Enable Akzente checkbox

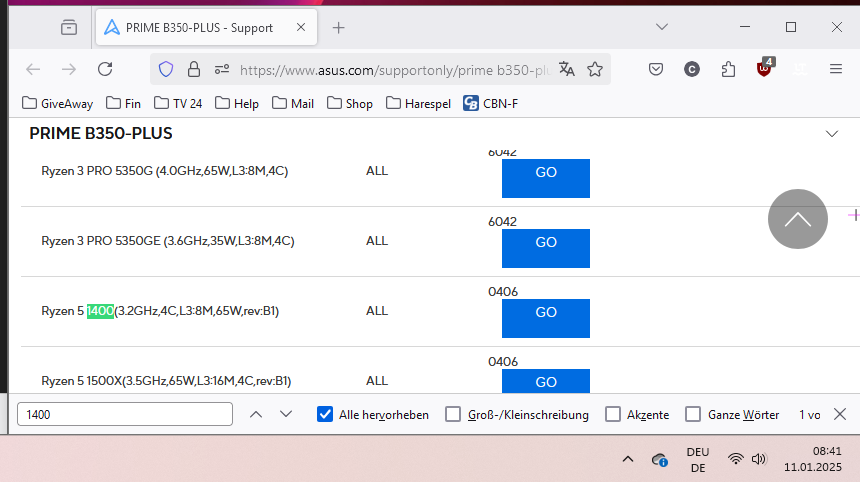pos(613,414)
